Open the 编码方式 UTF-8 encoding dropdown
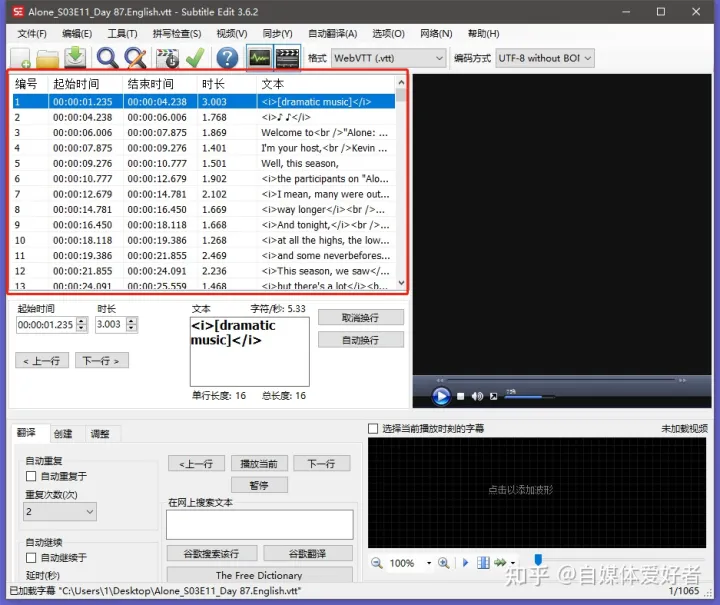720x605 pixels. [x=545, y=58]
